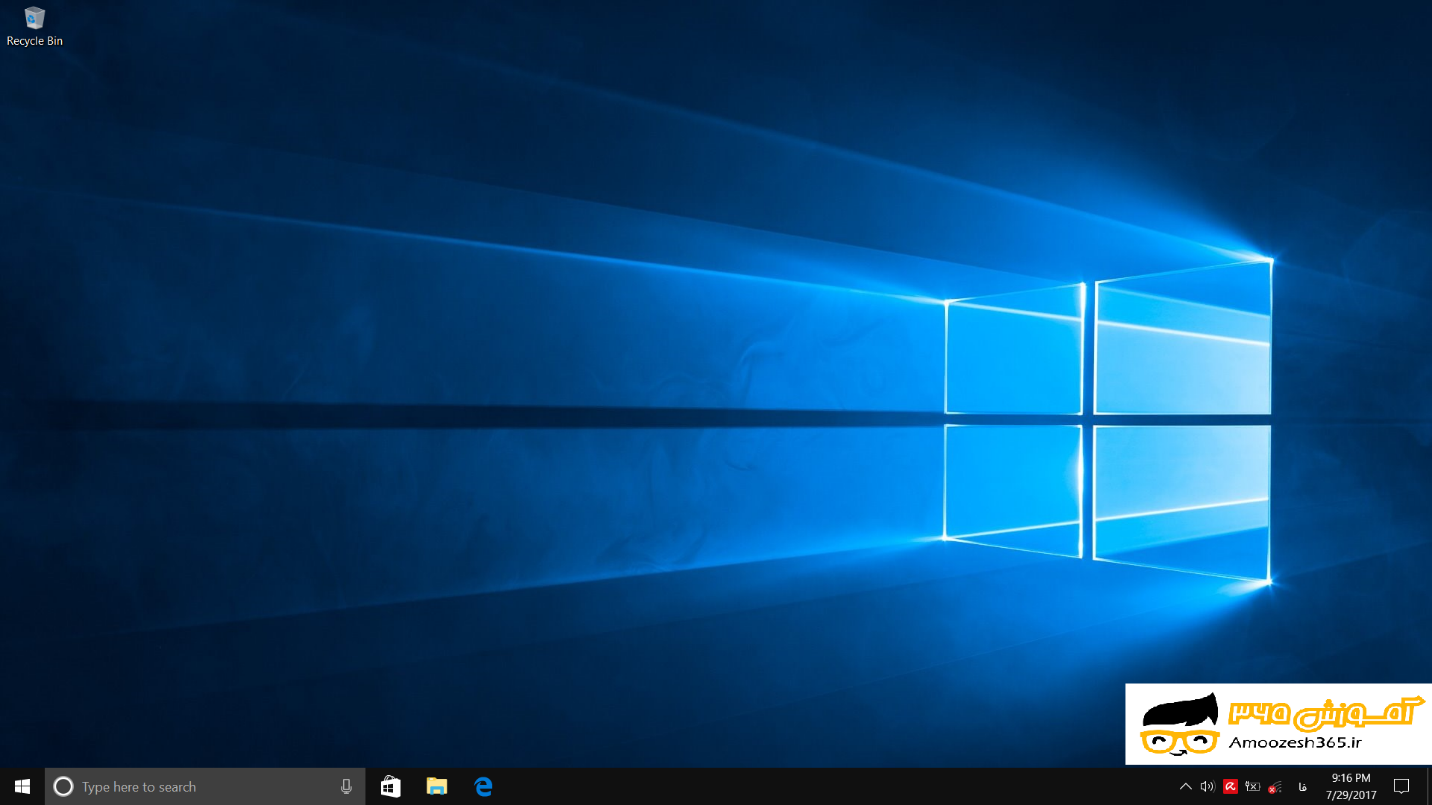
Task: Open the Microsoft Store from the taskbar
Action: coord(391,787)
